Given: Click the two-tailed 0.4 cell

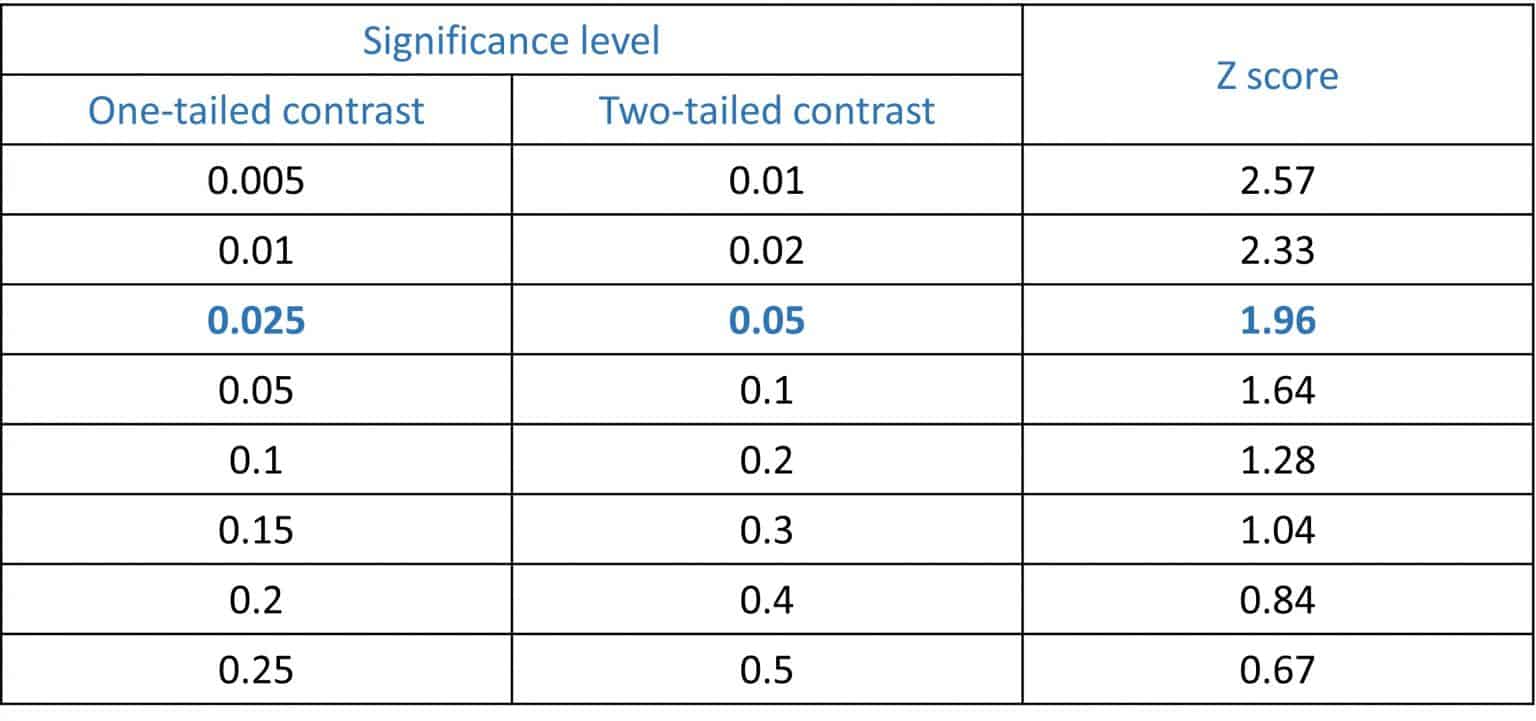Looking at the screenshot, I should 767,600.
